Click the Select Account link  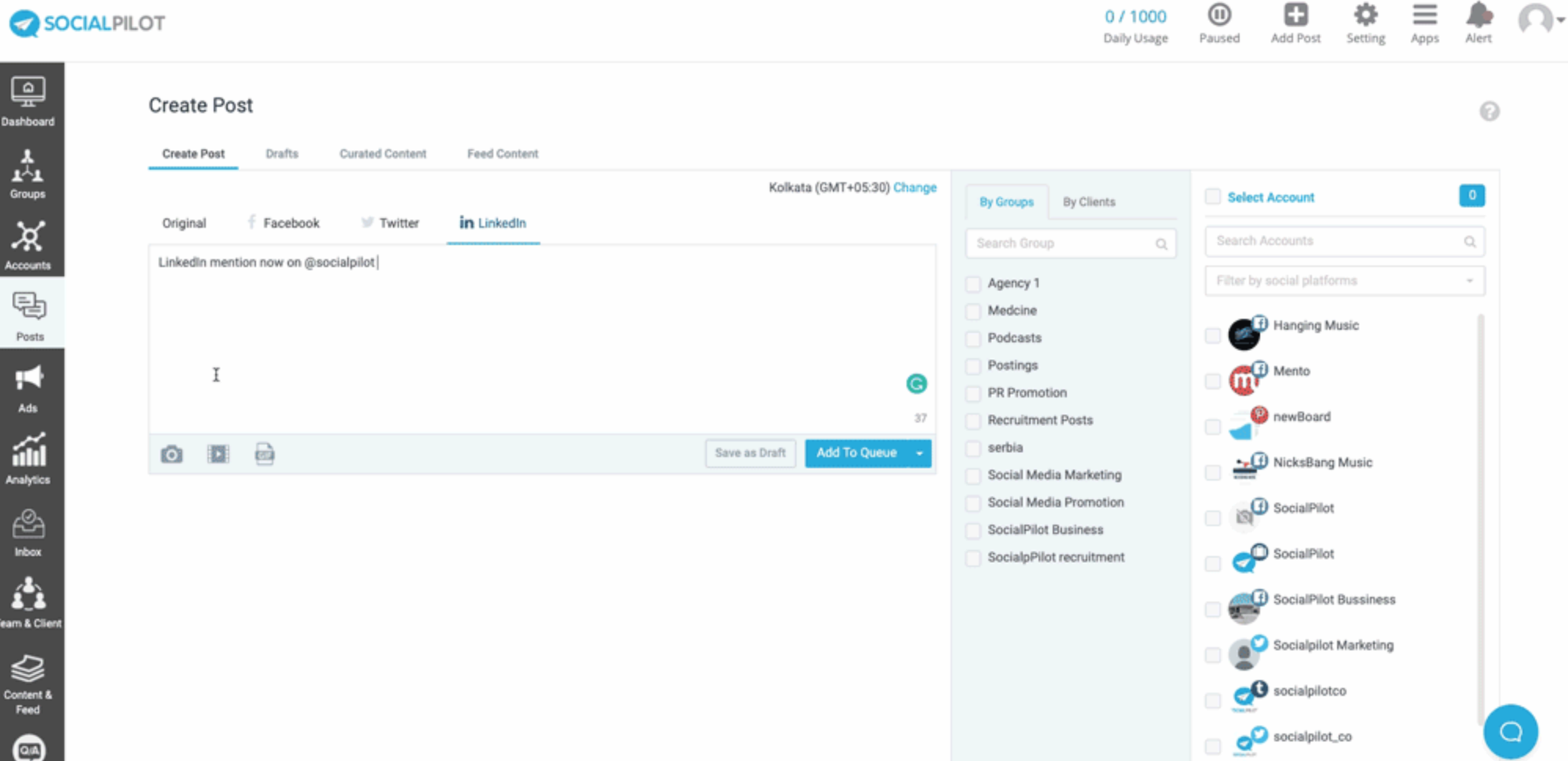1270,197
